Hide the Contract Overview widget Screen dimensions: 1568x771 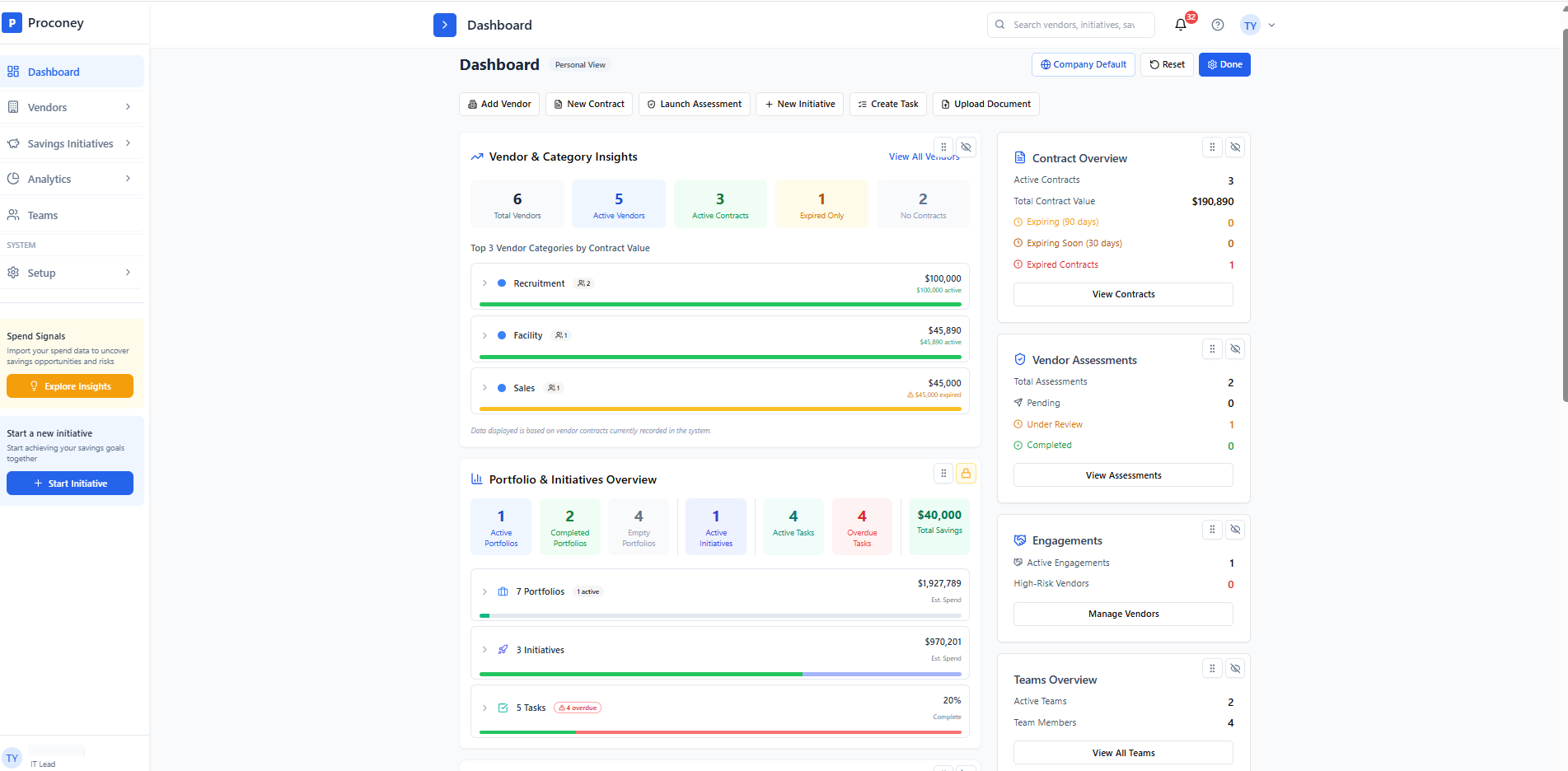pos(1235,147)
